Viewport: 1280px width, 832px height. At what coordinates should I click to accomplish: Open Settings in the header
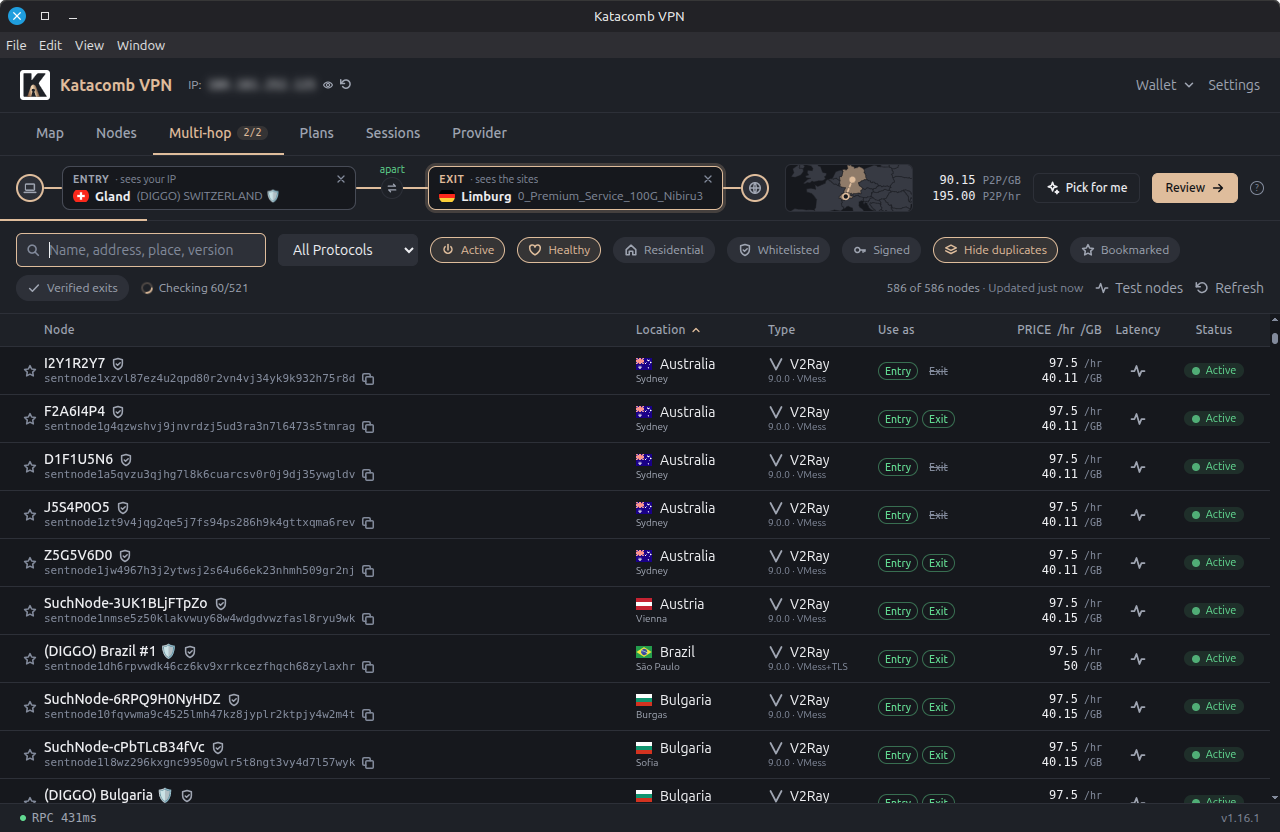[x=1234, y=85]
